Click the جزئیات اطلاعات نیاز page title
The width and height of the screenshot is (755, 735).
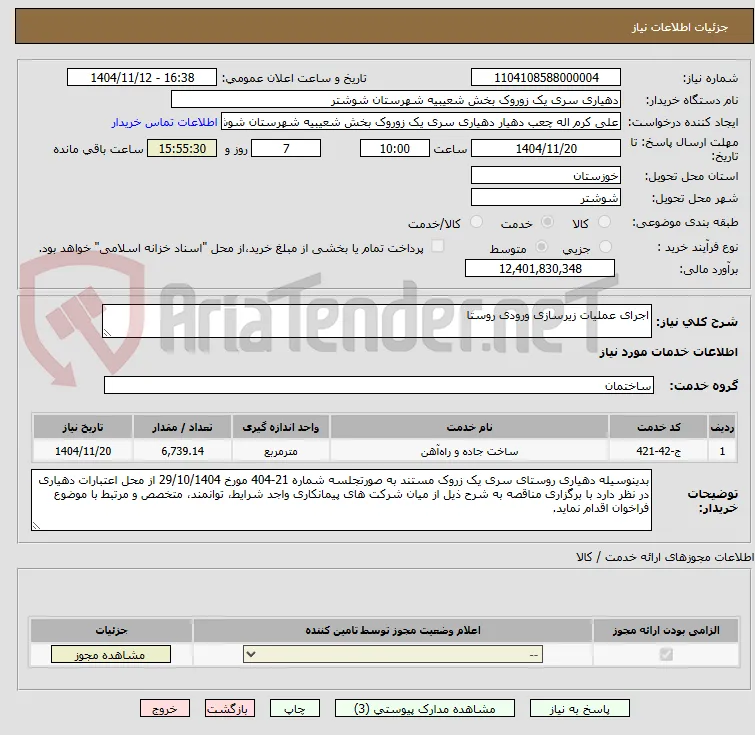[x=679, y=27]
